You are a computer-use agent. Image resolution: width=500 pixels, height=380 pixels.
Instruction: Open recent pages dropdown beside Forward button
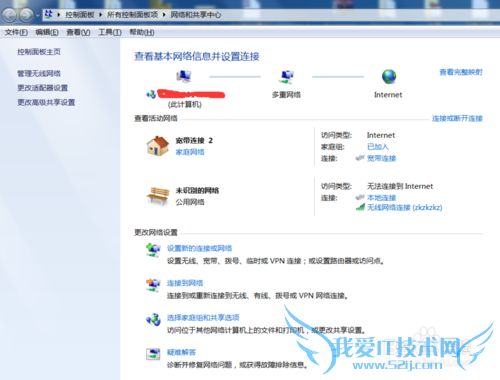38,15
